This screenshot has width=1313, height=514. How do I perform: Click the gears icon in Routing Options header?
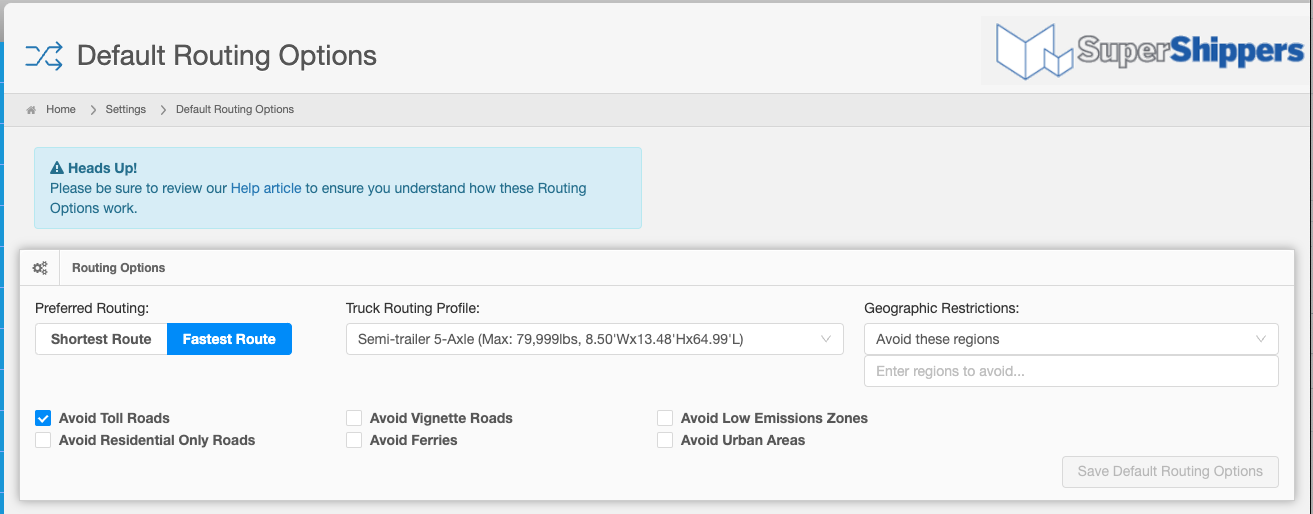(x=40, y=268)
